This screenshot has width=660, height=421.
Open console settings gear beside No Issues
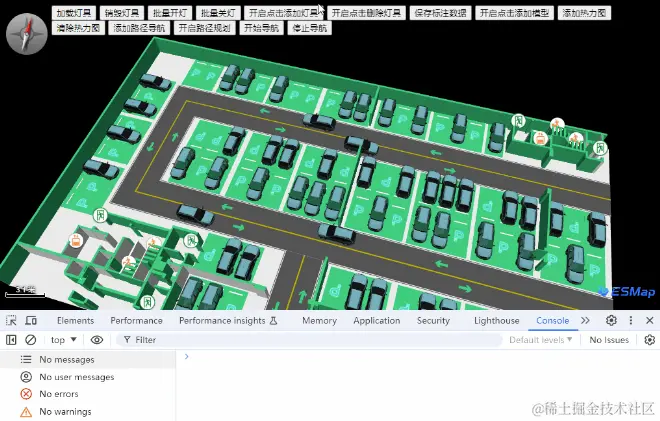coord(649,340)
